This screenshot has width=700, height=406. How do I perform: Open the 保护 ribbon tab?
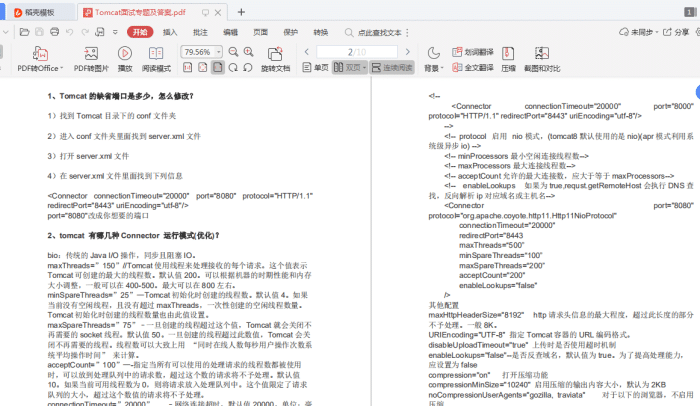tap(291, 32)
